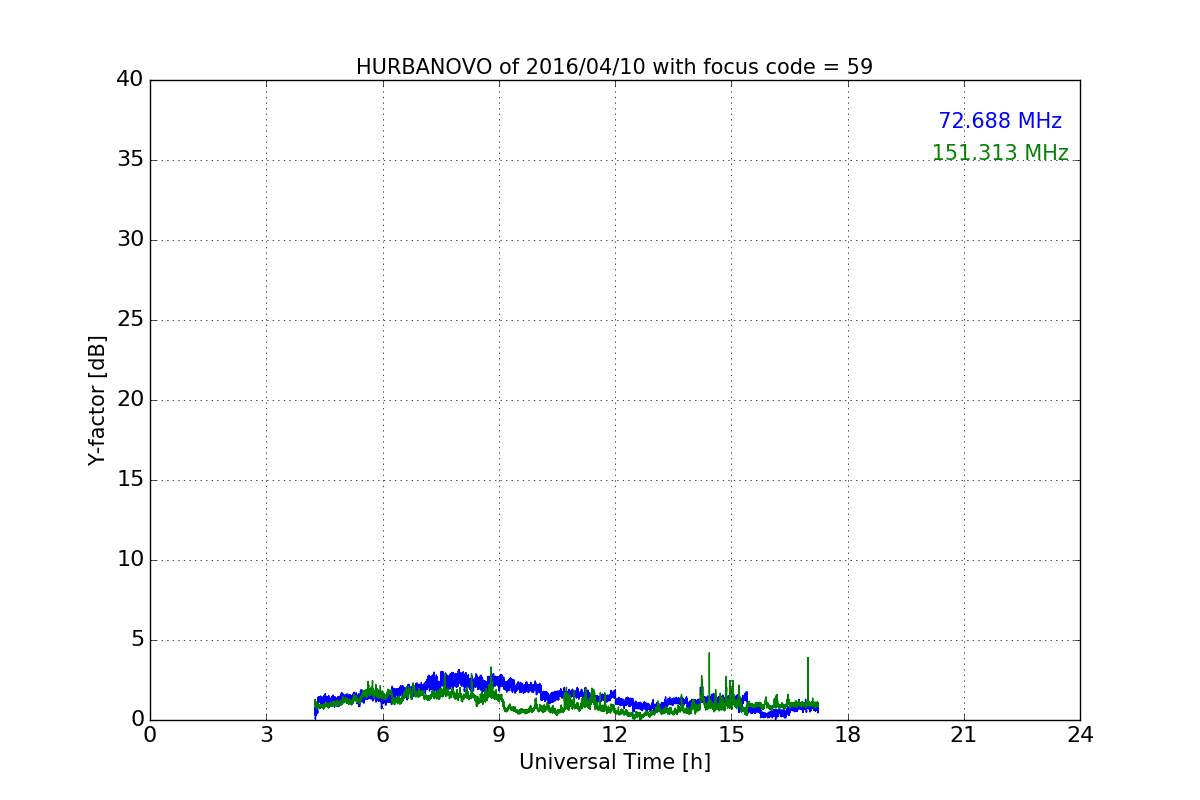Viewport: 1200px width, 800px height.
Task: Click x-axis tick label 3
Action: (x=266, y=735)
